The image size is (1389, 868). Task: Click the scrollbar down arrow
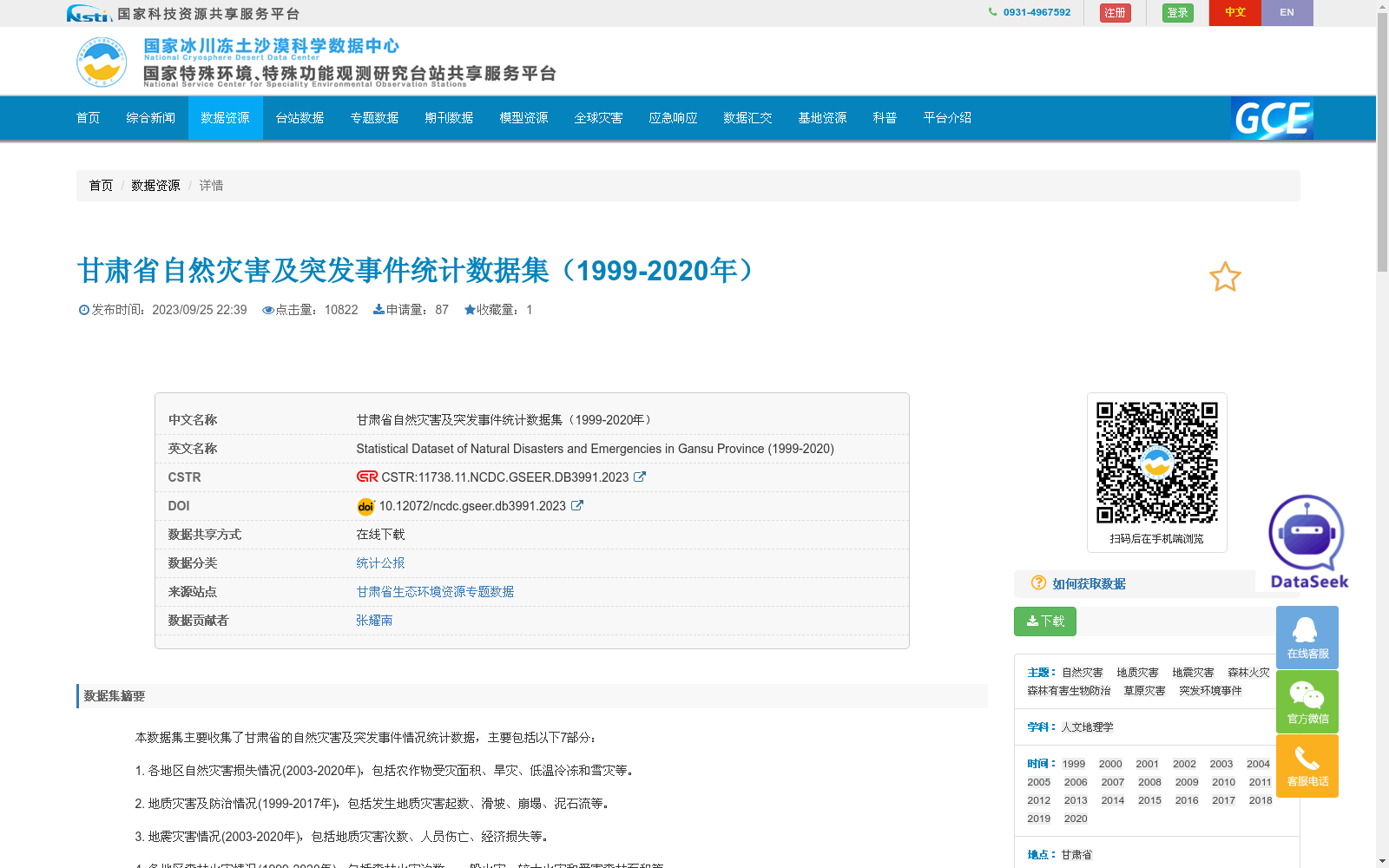[1382, 861]
